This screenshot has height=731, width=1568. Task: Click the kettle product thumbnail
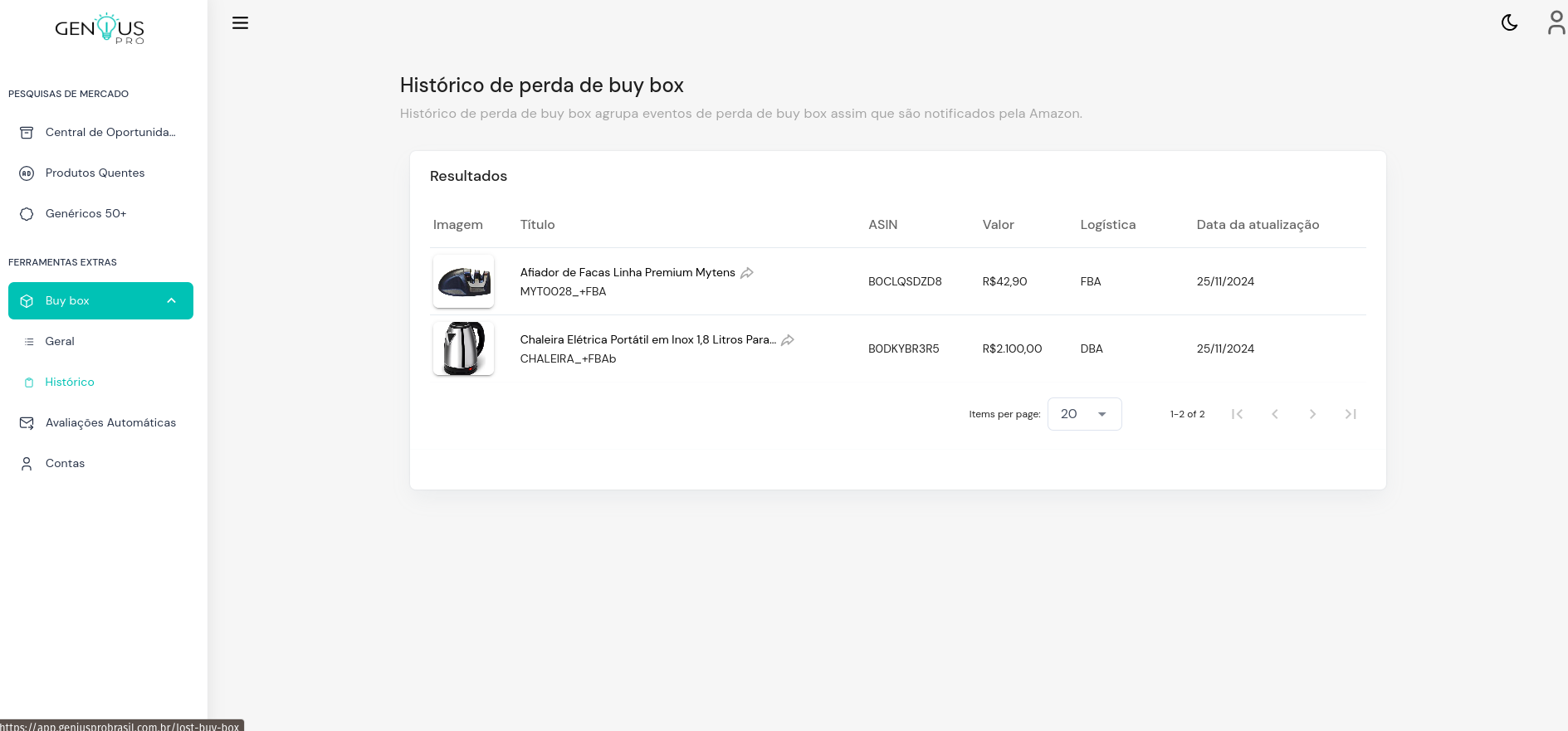click(x=463, y=348)
